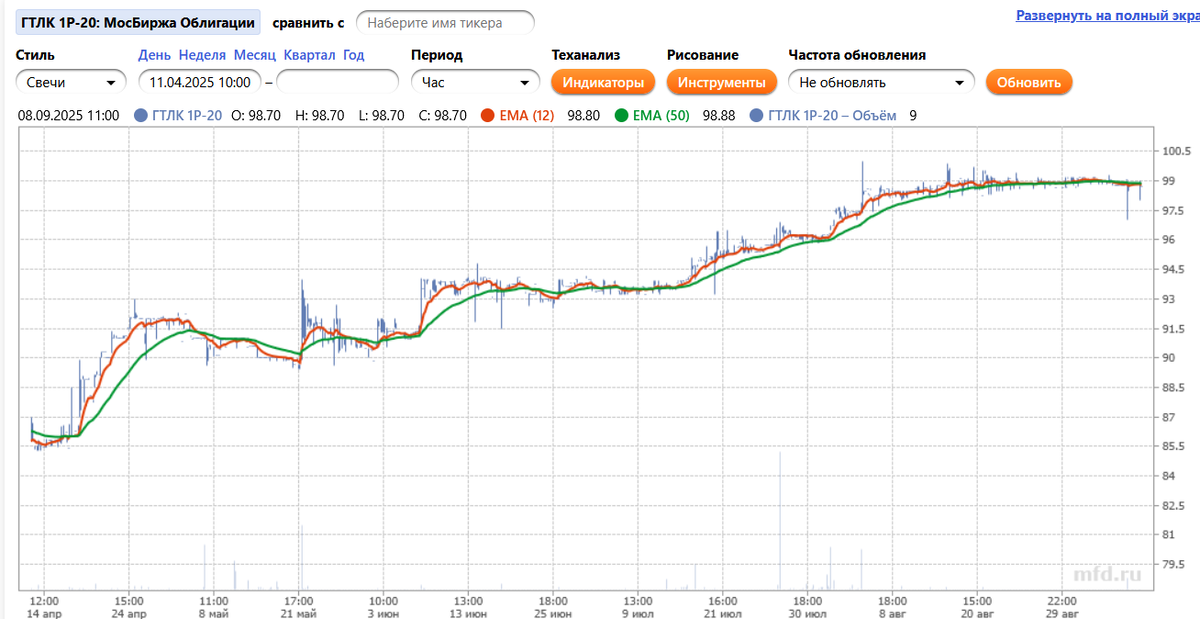Click the 20 авг time axis label
This screenshot has width=1200, height=619.
pyautogui.click(x=978, y=613)
